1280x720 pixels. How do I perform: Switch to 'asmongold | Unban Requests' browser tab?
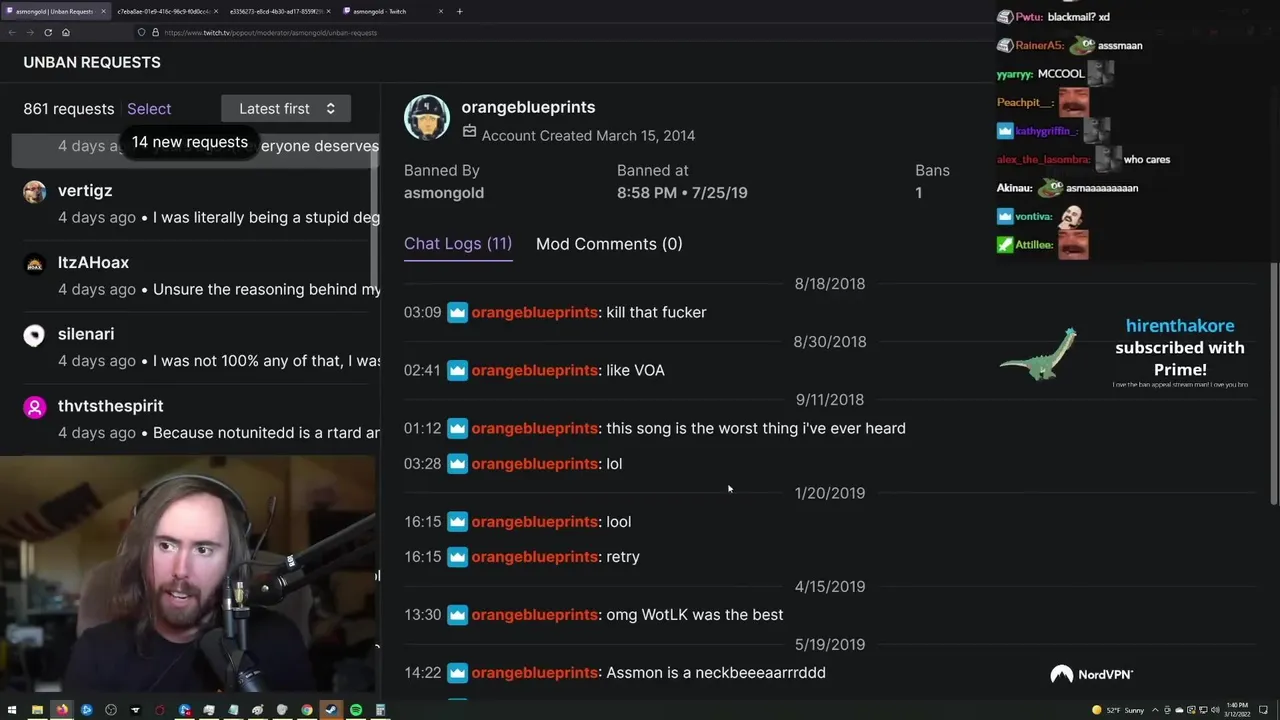tap(54, 11)
